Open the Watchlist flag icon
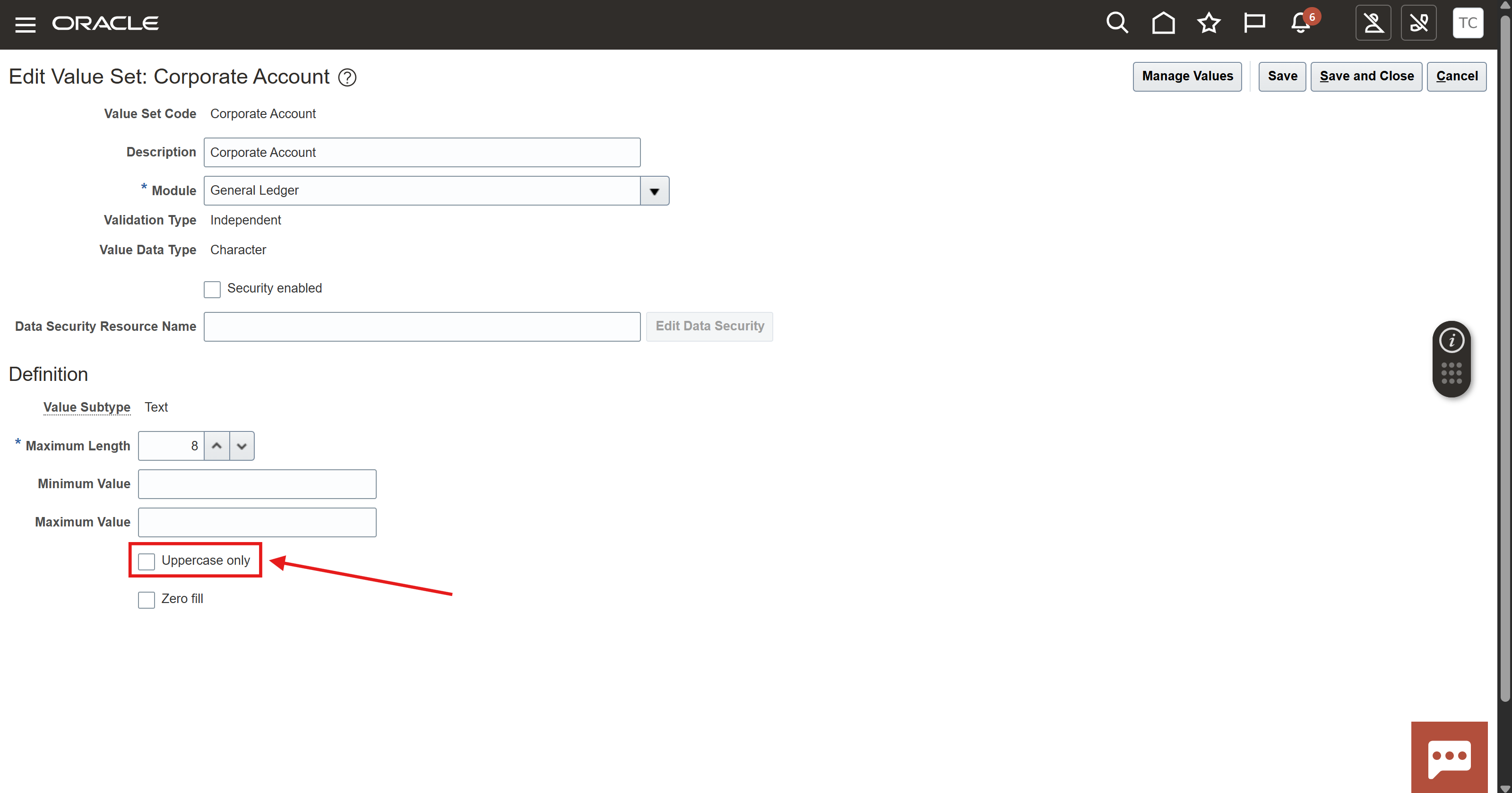Viewport: 1512px width, 793px height. pos(1254,24)
